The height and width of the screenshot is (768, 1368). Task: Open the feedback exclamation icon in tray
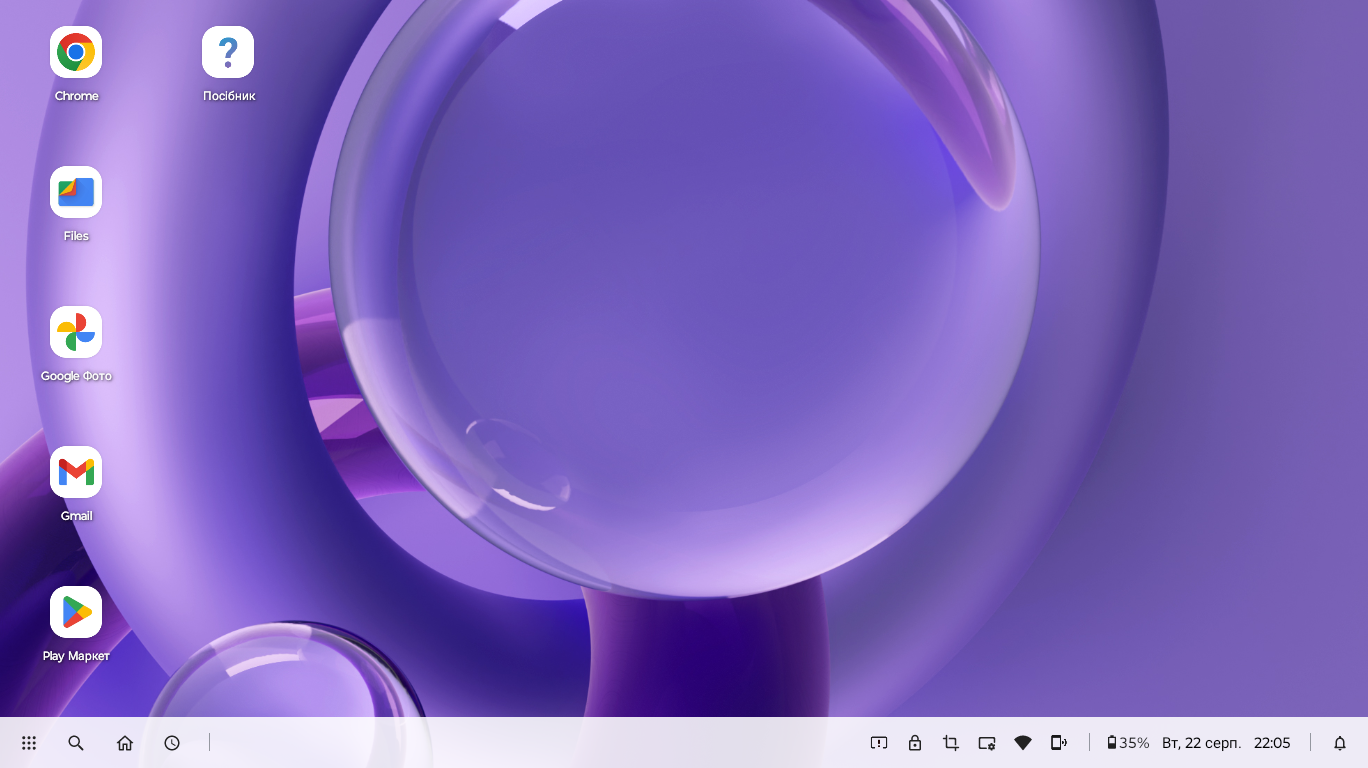click(x=879, y=743)
